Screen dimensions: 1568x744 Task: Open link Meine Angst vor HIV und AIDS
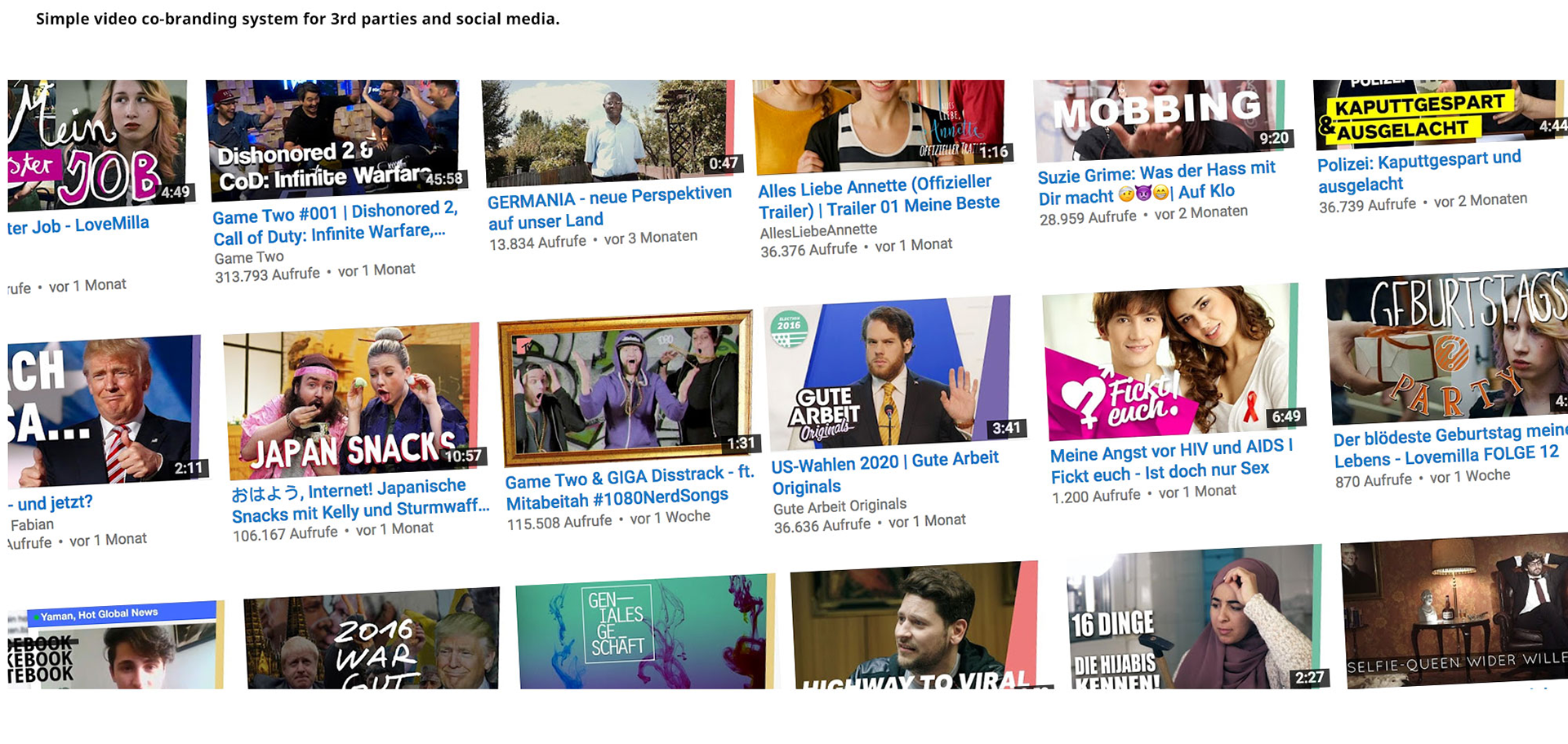tap(1172, 461)
